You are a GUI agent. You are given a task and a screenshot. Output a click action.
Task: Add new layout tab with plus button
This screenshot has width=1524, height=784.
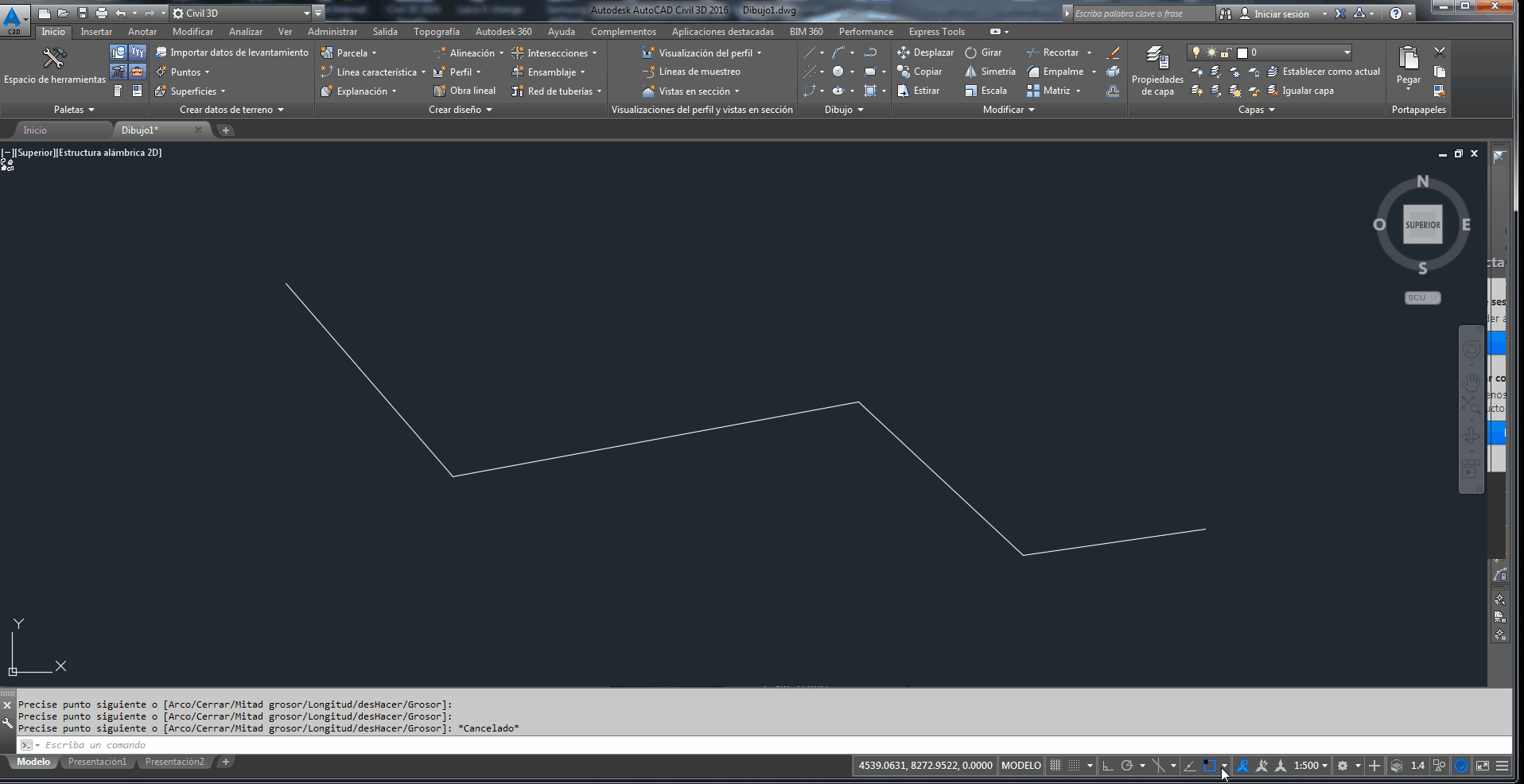click(x=226, y=762)
